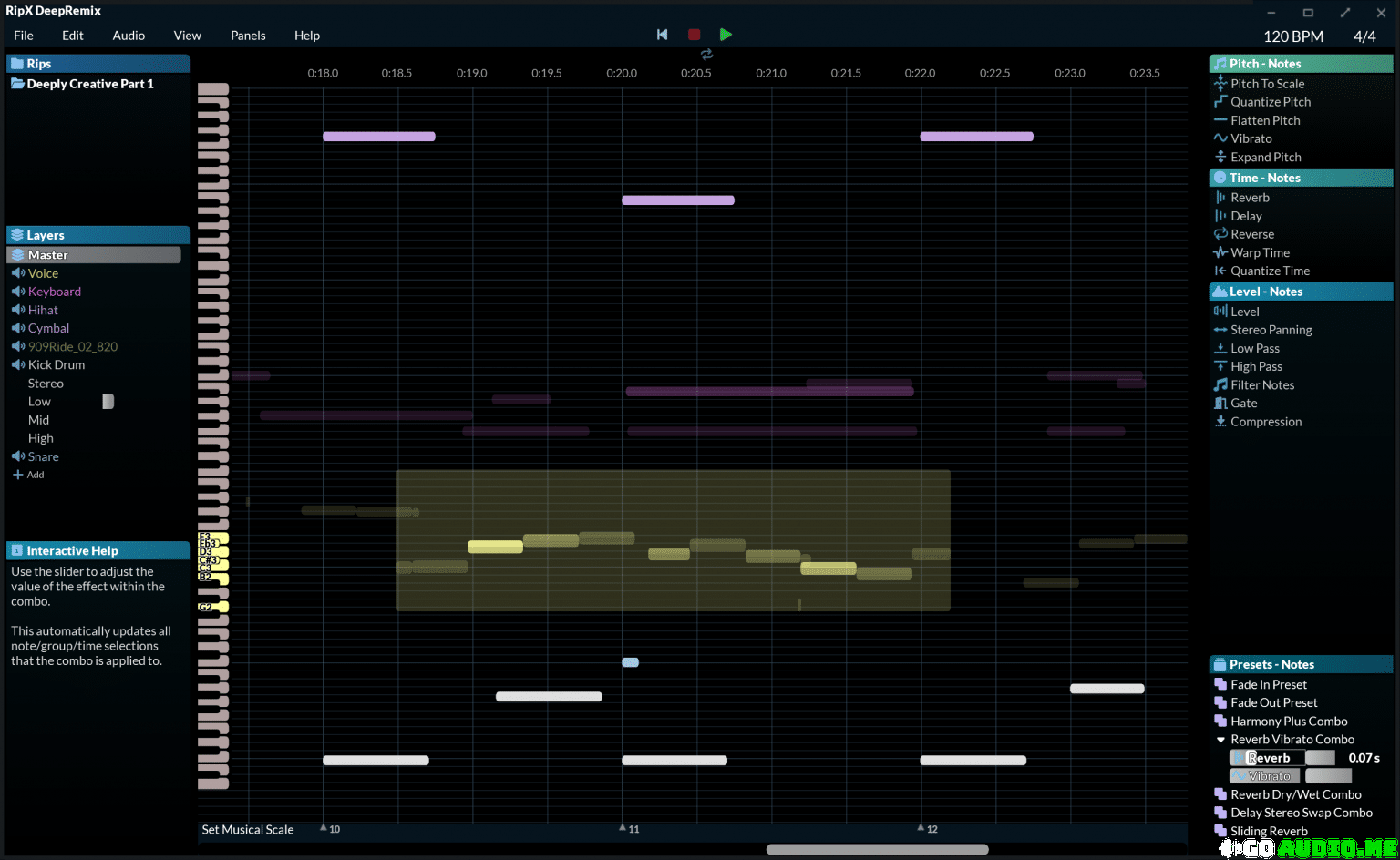Open the File menu
1400x860 pixels.
[x=24, y=36]
